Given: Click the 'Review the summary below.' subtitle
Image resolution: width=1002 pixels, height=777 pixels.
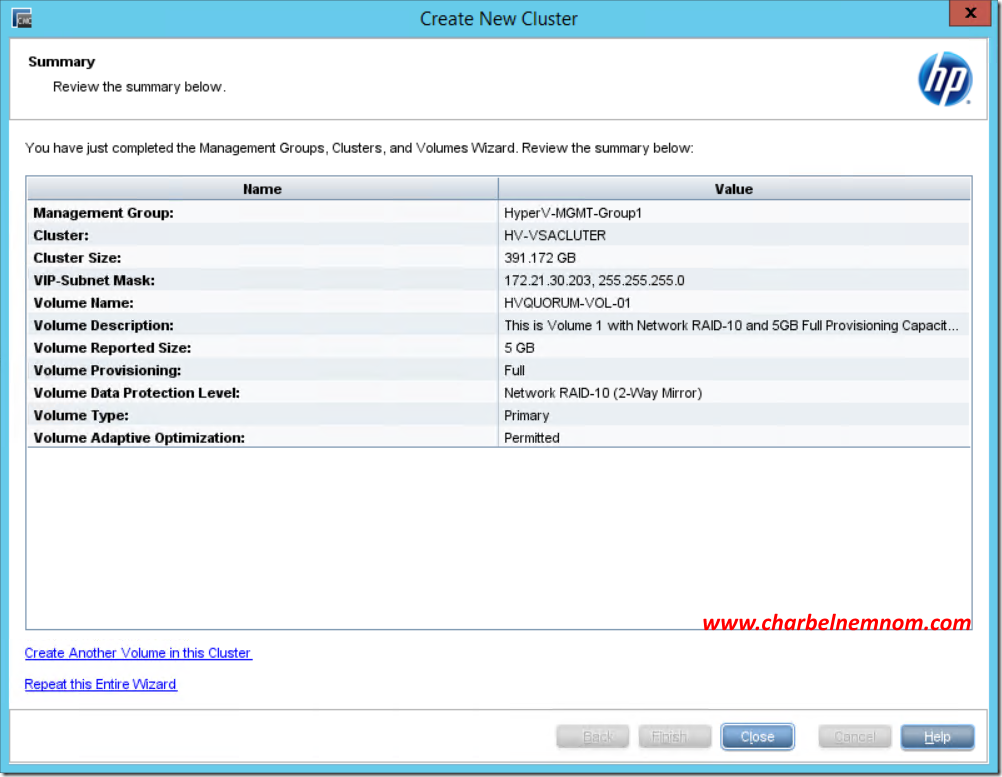Looking at the screenshot, I should pos(139,86).
